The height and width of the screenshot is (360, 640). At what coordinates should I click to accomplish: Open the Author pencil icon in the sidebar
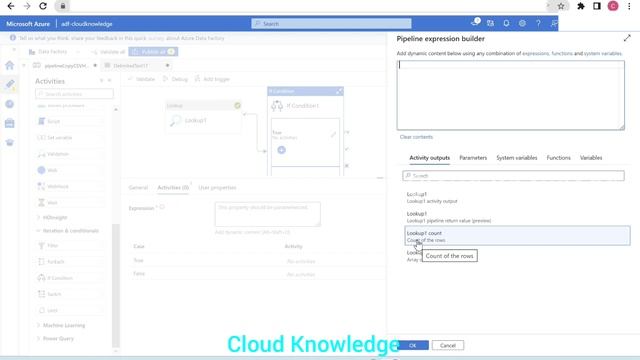(10, 84)
